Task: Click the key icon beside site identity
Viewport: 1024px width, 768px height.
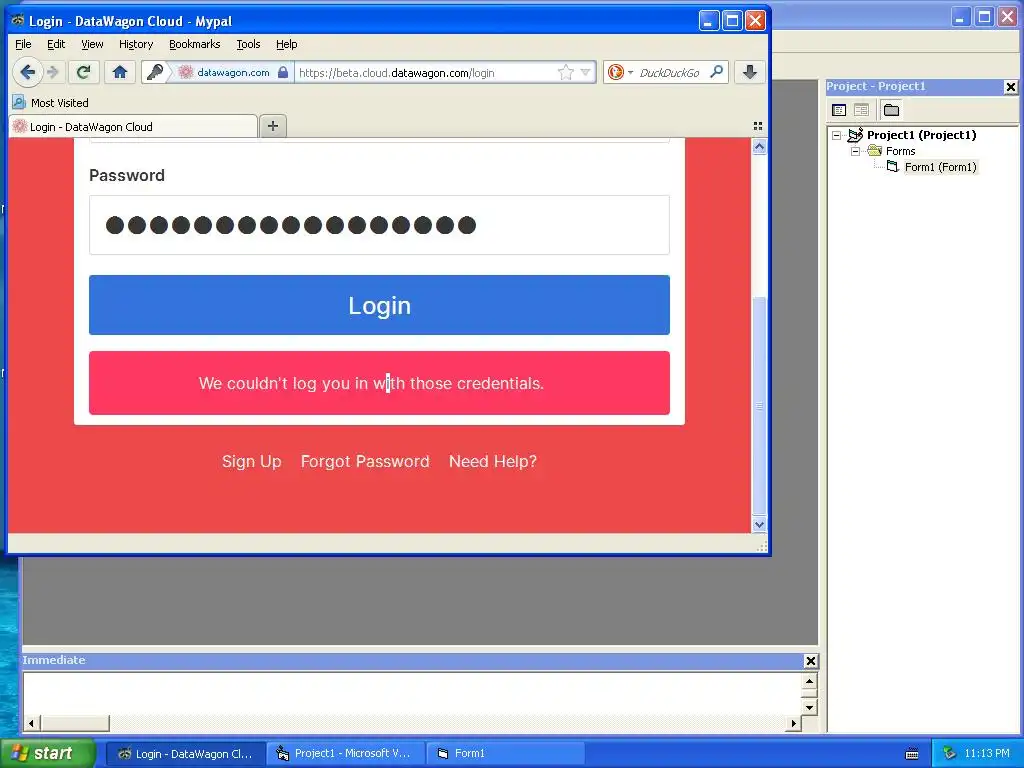Action: tap(155, 72)
